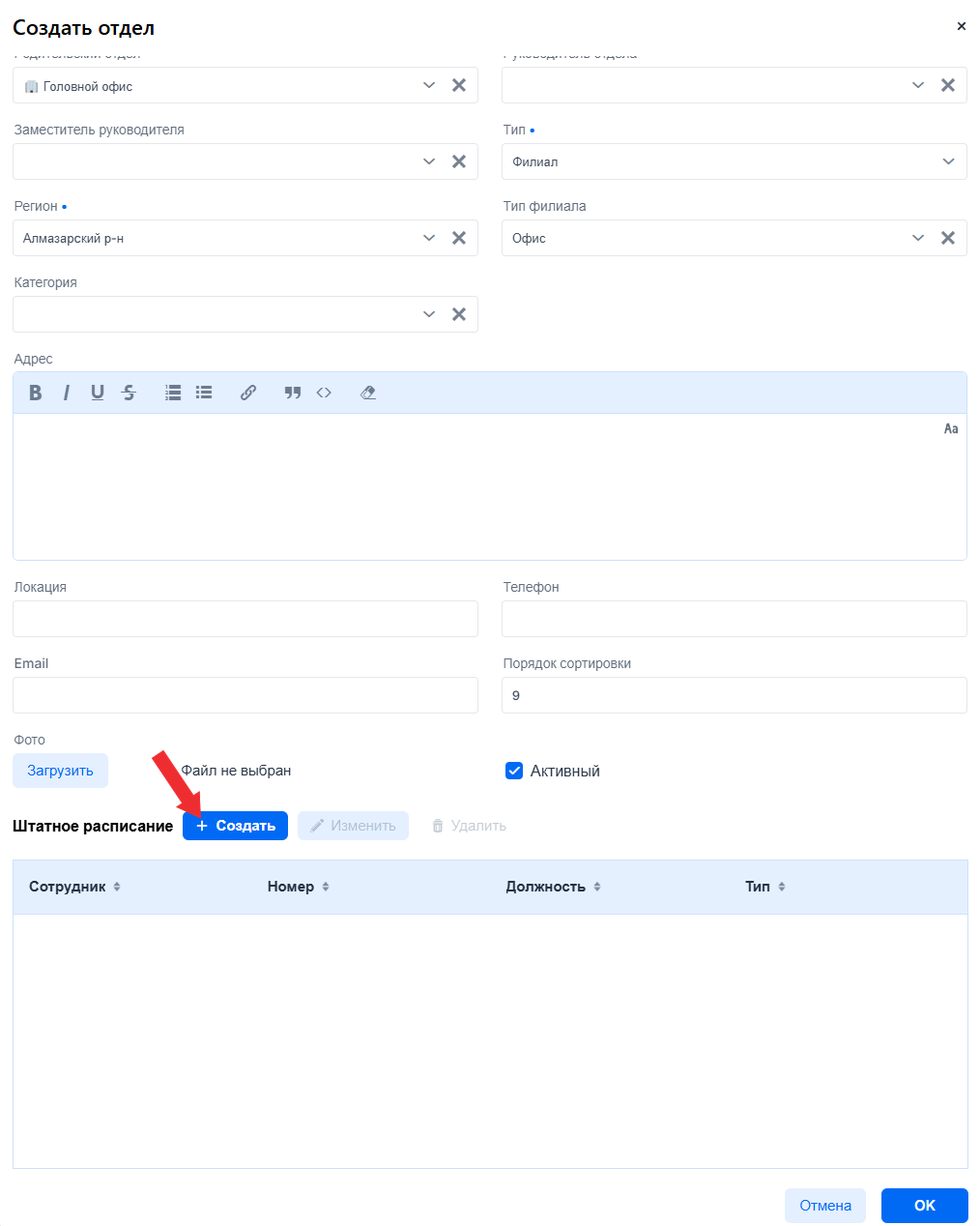Screen dimensions: 980x1226
Task: Open the Тип dropdown showing Филиал
Action: click(x=734, y=161)
